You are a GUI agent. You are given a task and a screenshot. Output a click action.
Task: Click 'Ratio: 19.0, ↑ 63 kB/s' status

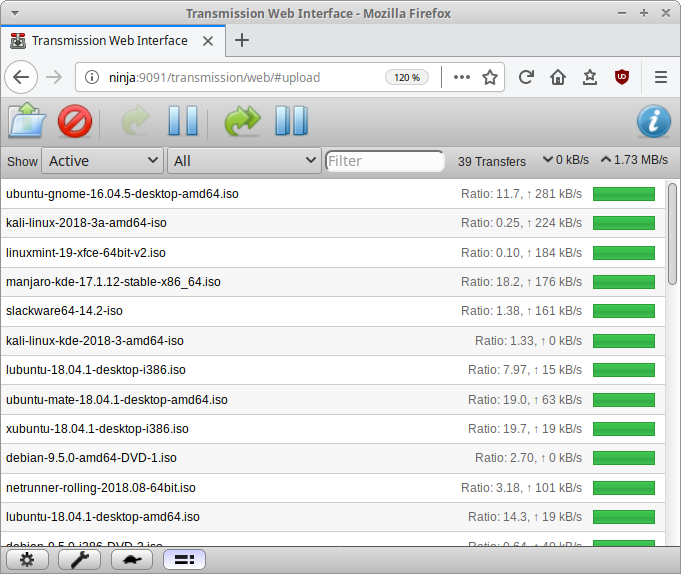[525, 399]
